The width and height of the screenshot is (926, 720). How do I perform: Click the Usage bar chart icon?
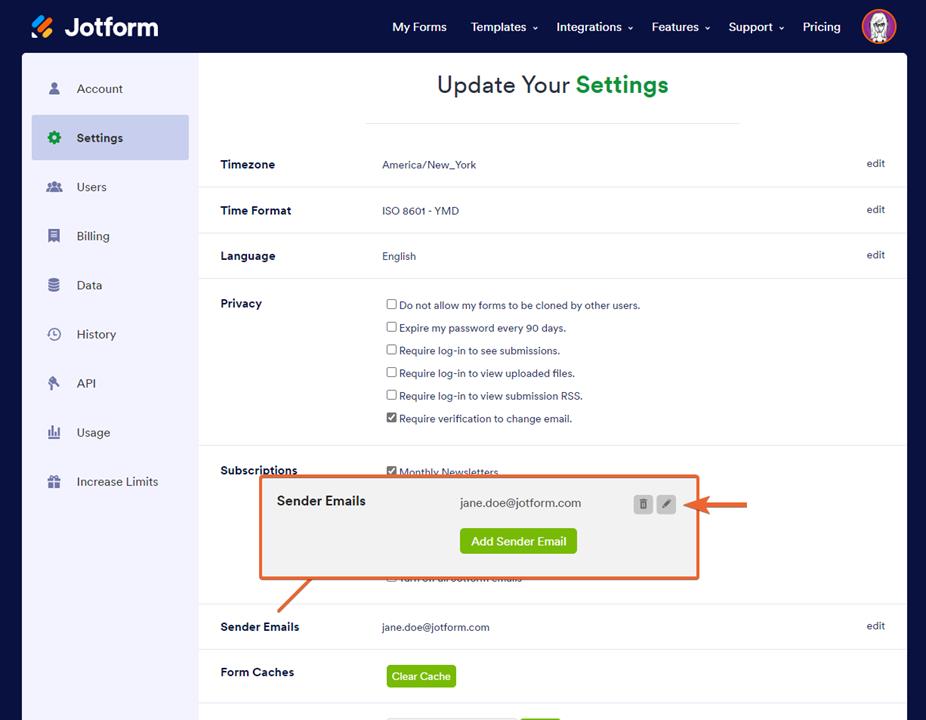pyautogui.click(x=54, y=432)
